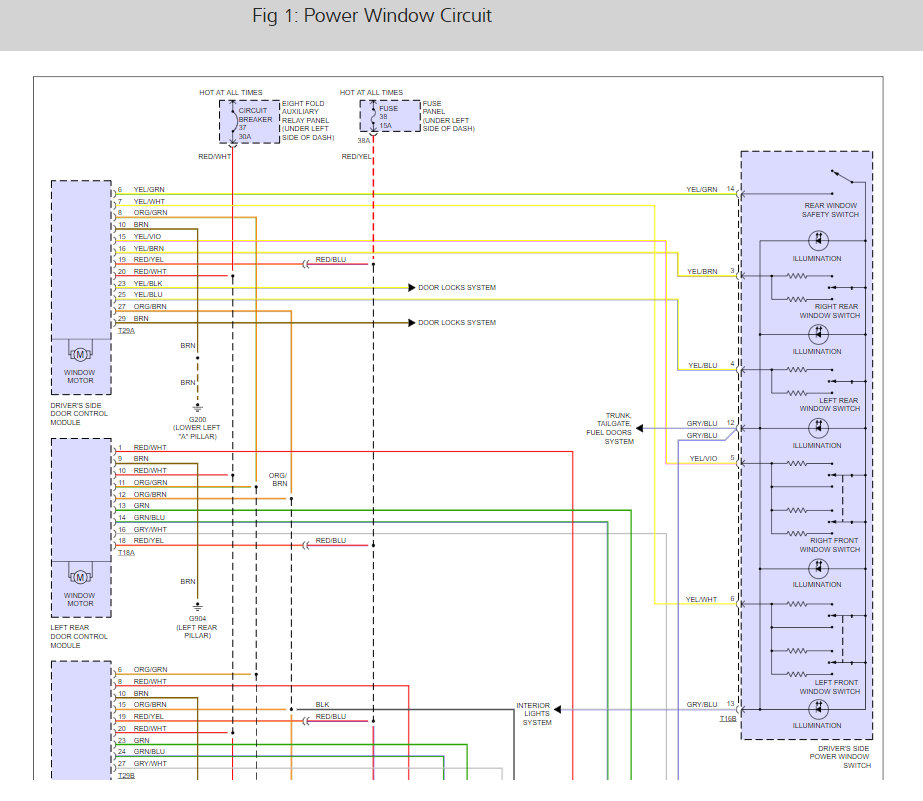Viewport: 923px width, 801px height.
Task: Click the window motor symbol in driver's side module
Action: 80,354
